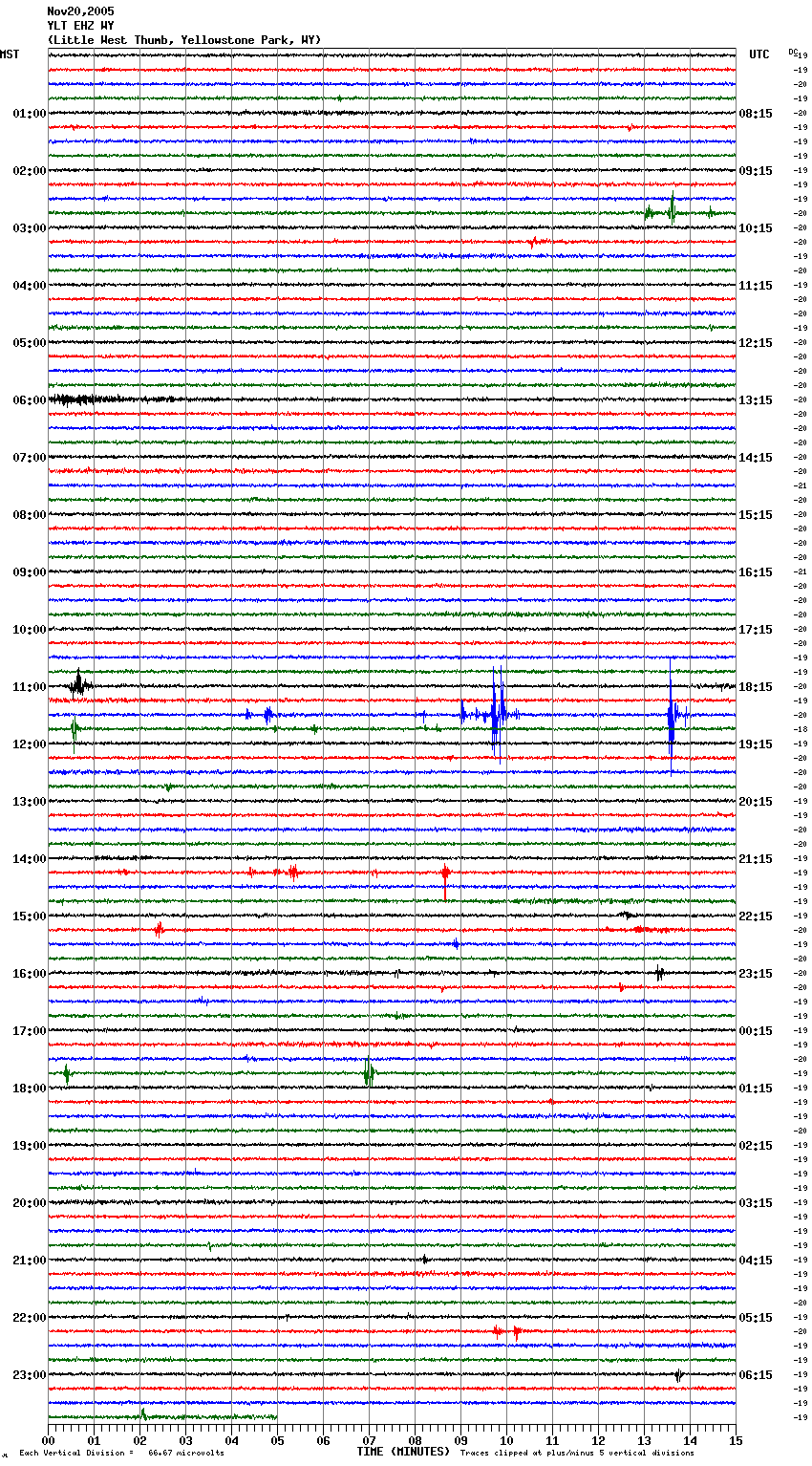The height and width of the screenshot is (1466, 812).
Task: Click the 01:15 UTC time label
Action: click(756, 1089)
